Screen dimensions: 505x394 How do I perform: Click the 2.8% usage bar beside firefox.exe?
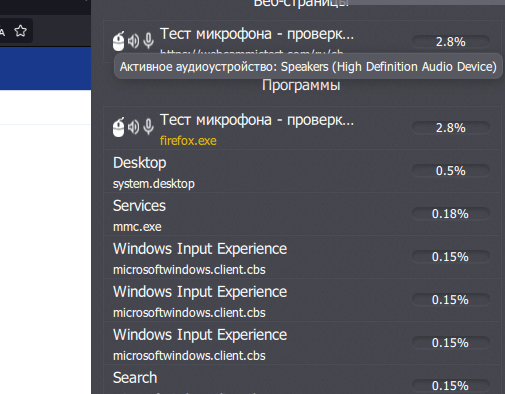click(x=451, y=127)
